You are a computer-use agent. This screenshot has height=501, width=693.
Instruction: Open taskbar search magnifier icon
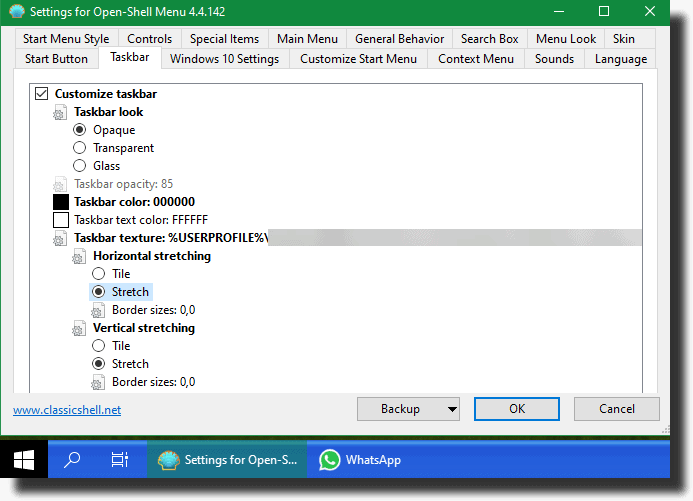point(72,459)
